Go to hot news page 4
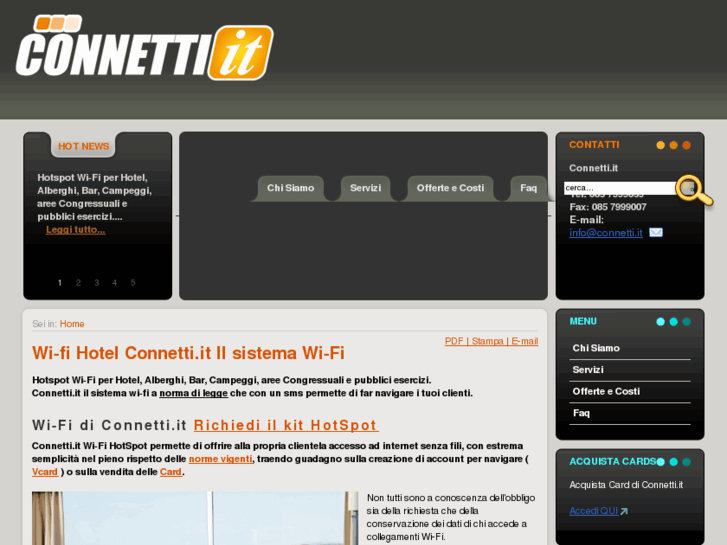The image size is (727, 545). pos(115,282)
